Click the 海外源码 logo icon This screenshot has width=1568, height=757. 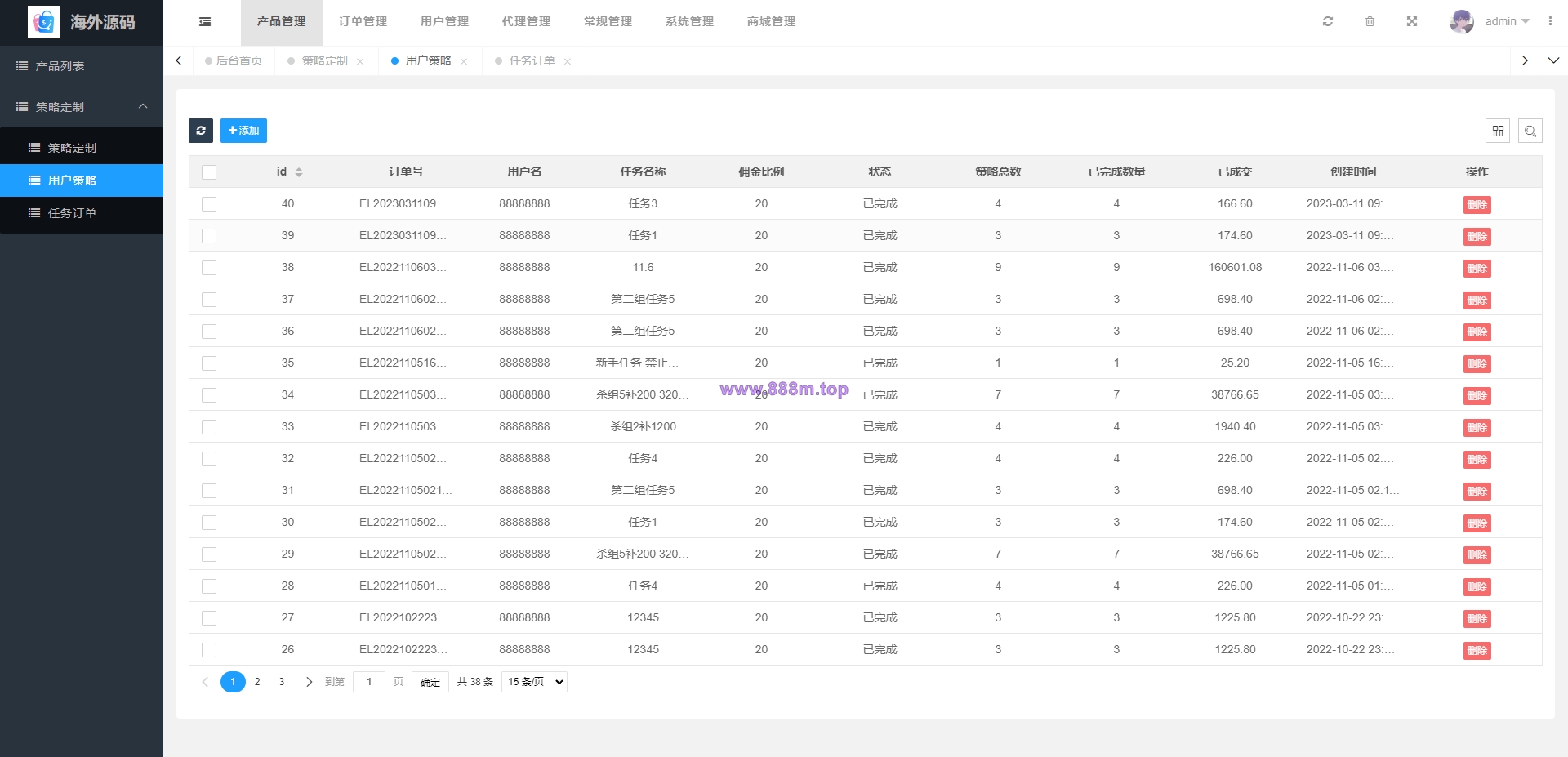tap(44, 22)
